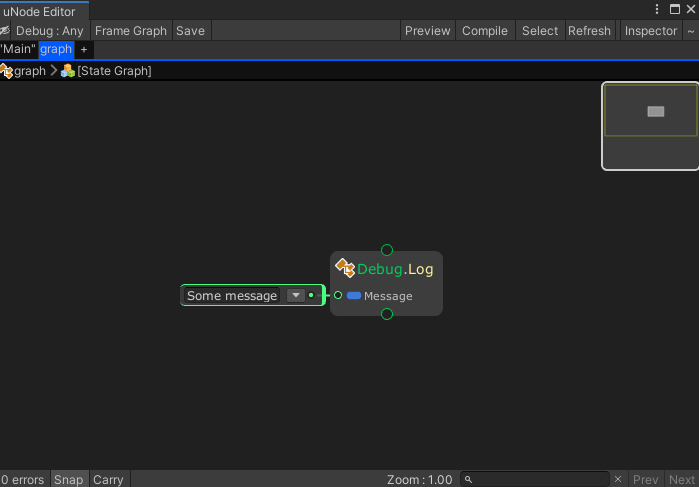Image resolution: width=699 pixels, height=487 pixels.
Task: Toggle the crossed-eye visibility icon in toolbar
Action: click(4, 31)
